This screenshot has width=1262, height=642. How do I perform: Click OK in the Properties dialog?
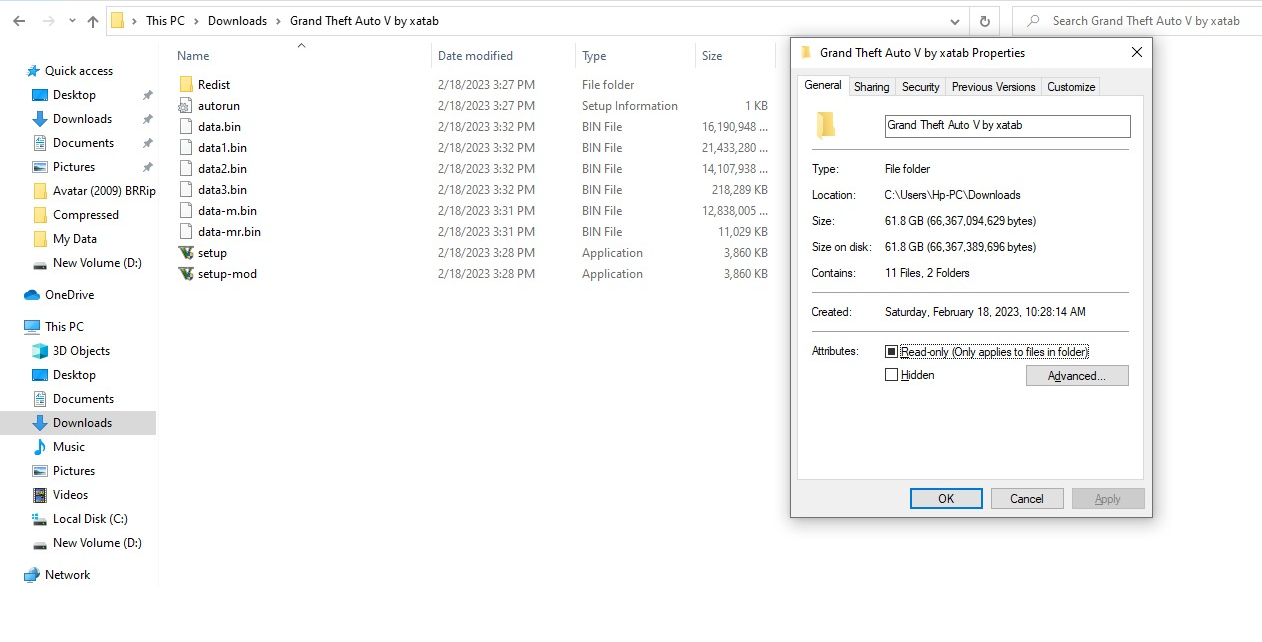point(946,499)
